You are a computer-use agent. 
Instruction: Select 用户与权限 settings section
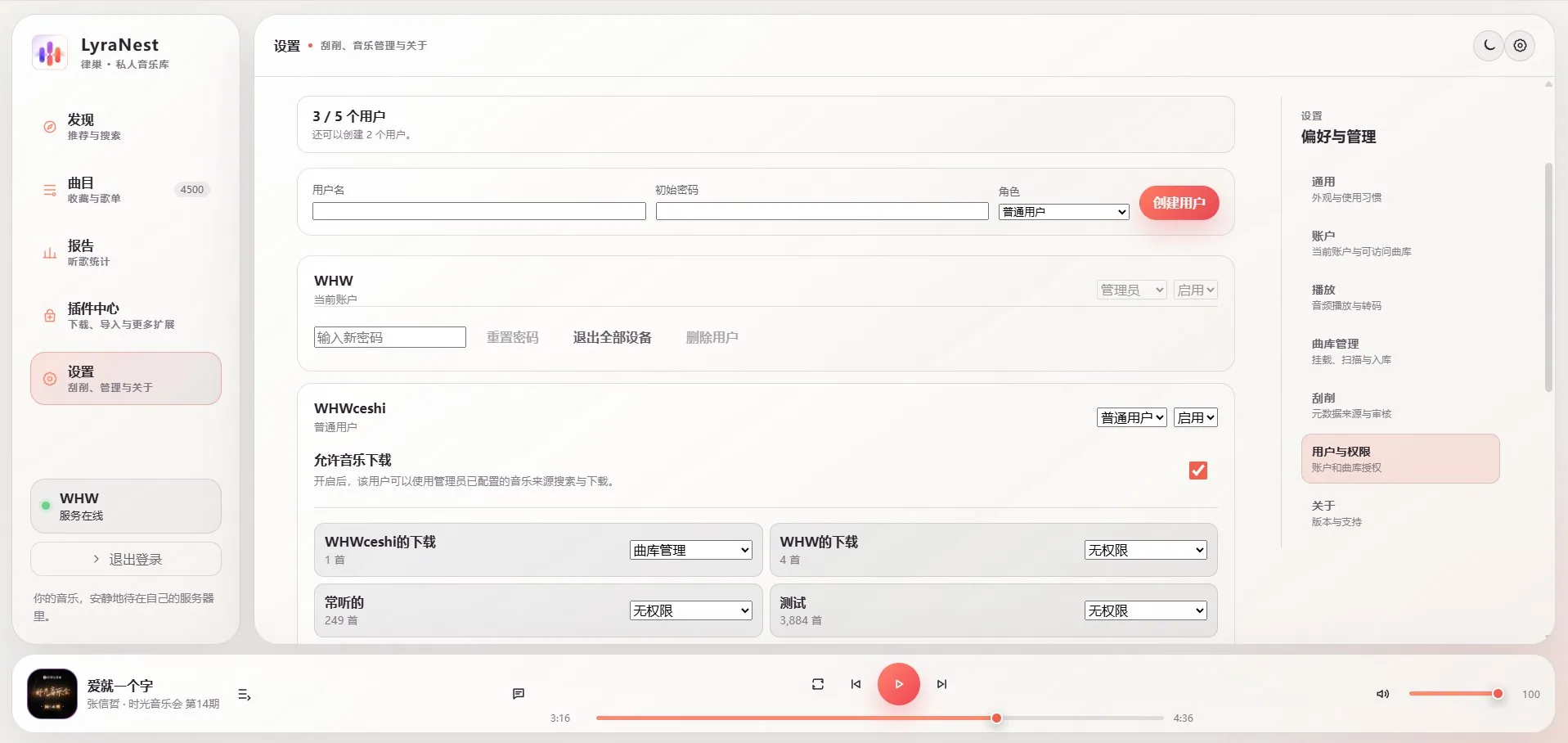point(1400,459)
